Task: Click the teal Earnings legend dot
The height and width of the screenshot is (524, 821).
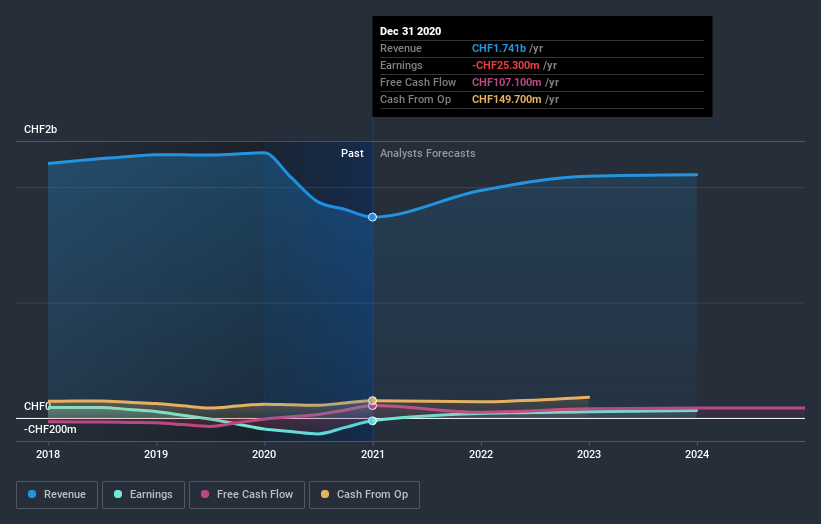Action: point(118,494)
